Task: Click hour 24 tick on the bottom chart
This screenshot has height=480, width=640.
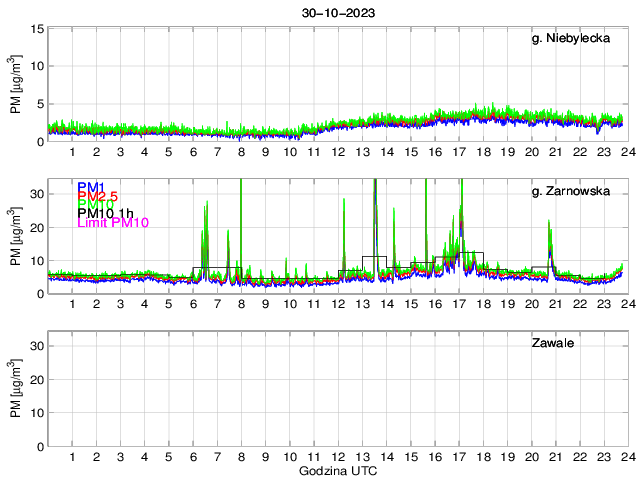Action: tap(627, 457)
